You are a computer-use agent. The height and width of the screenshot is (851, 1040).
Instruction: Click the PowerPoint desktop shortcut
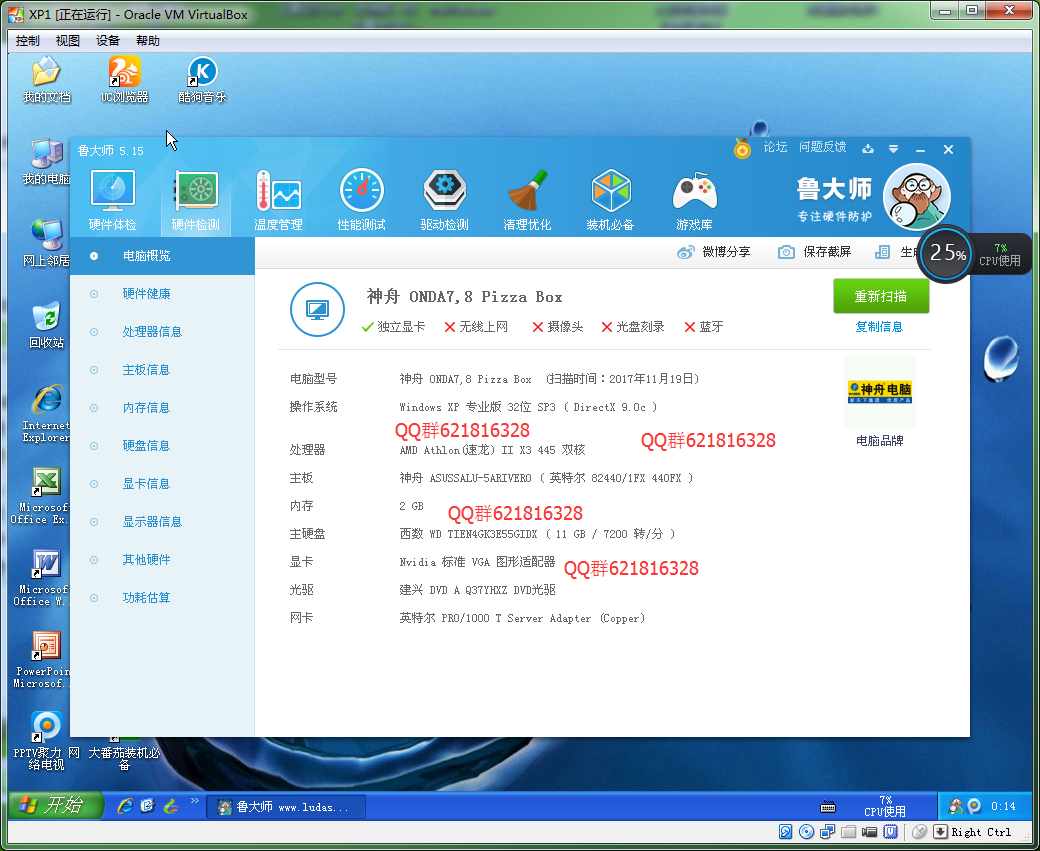[44, 659]
